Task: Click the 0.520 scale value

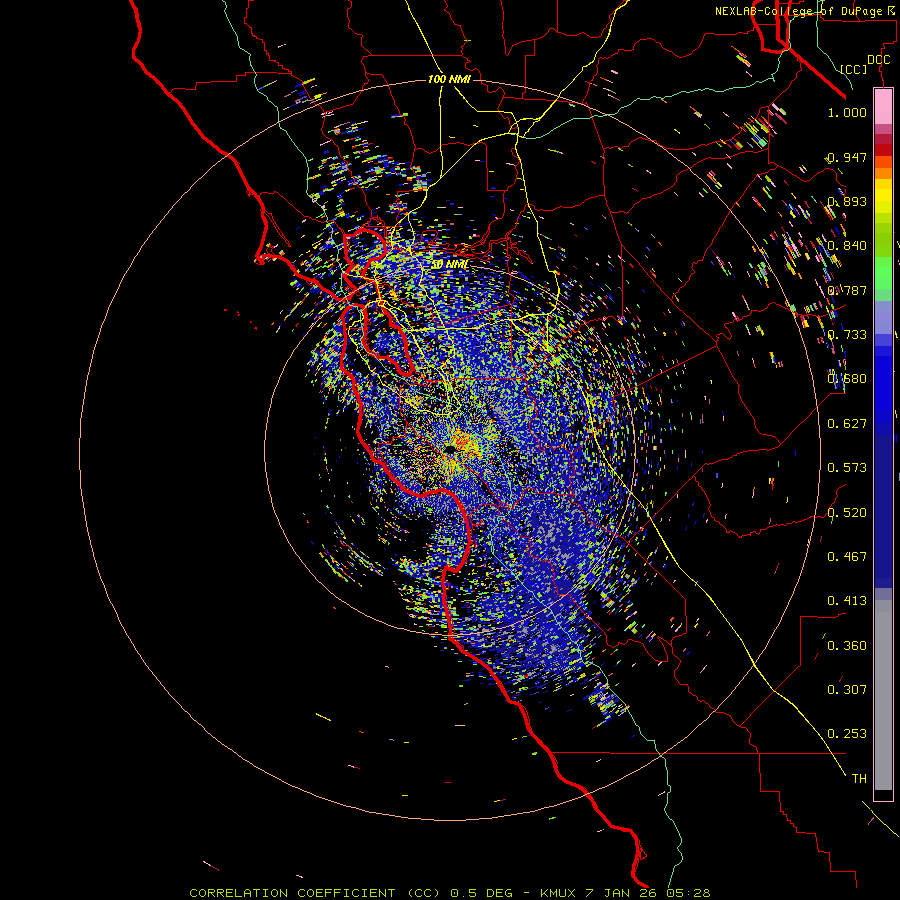Action: click(x=847, y=512)
